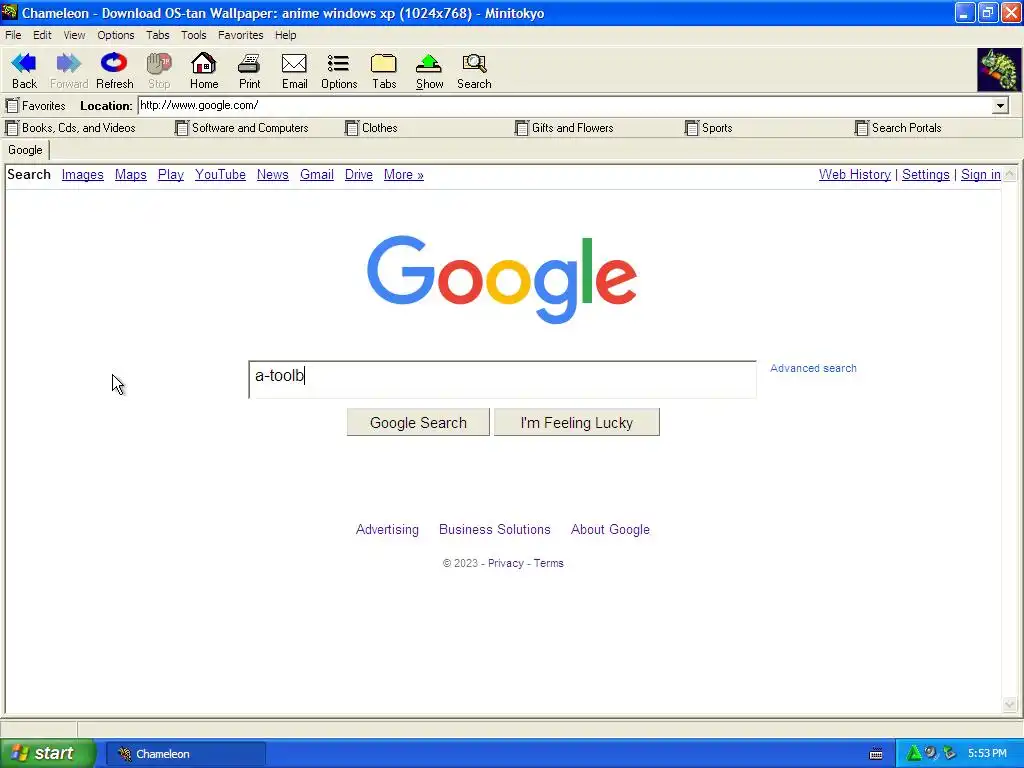Click the Google search text field
This screenshot has height=768, width=1024.
502,379
